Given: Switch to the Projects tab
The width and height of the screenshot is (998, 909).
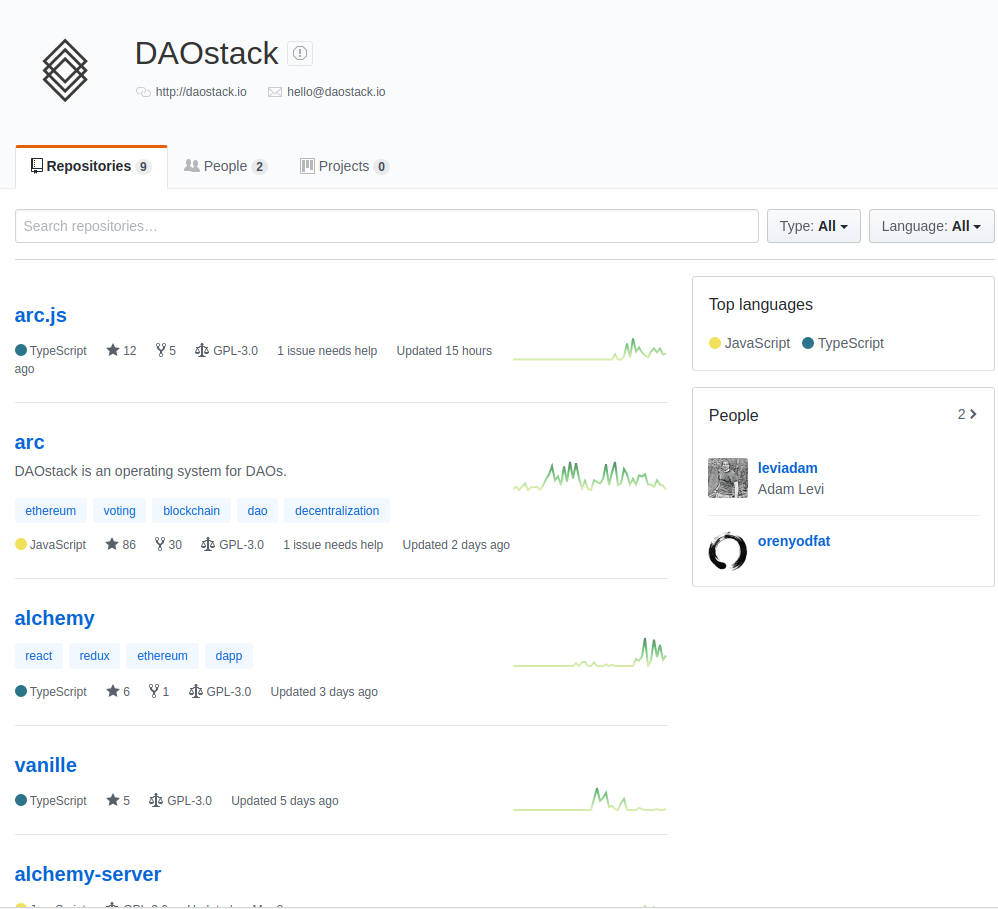Looking at the screenshot, I should point(344,167).
